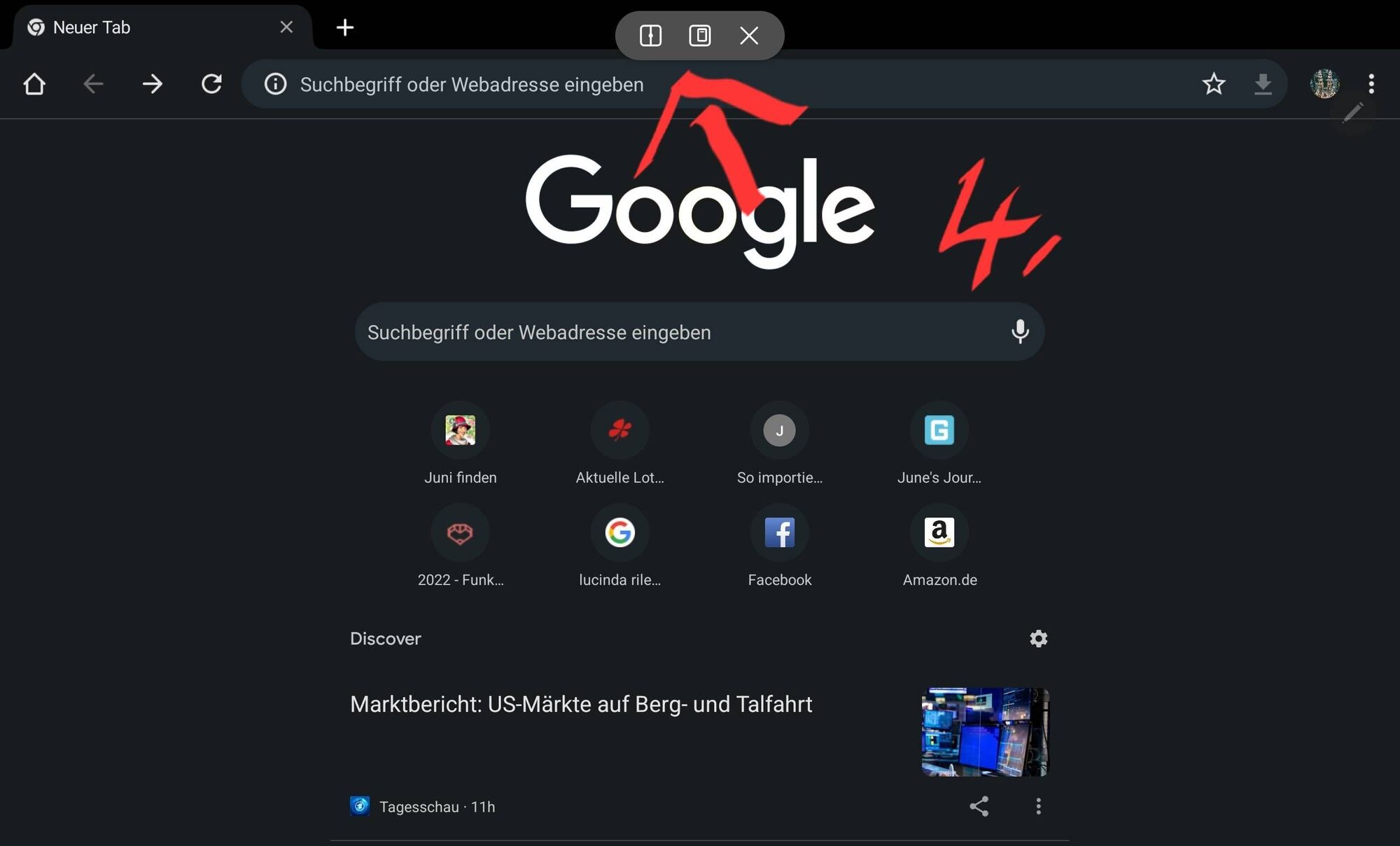Click the Google search box
Viewport: 1400px width, 846px height.
pos(699,332)
